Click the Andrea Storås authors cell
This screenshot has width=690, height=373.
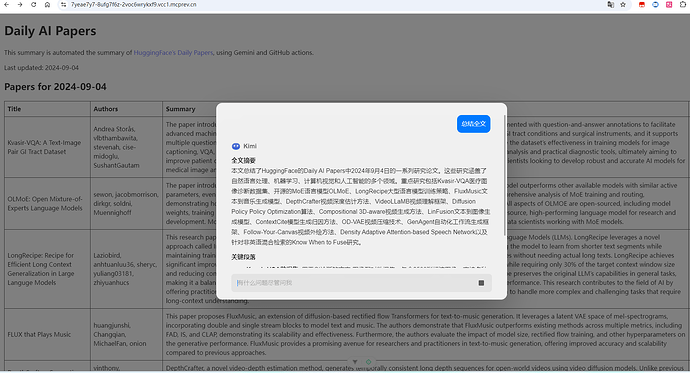click(x=126, y=147)
